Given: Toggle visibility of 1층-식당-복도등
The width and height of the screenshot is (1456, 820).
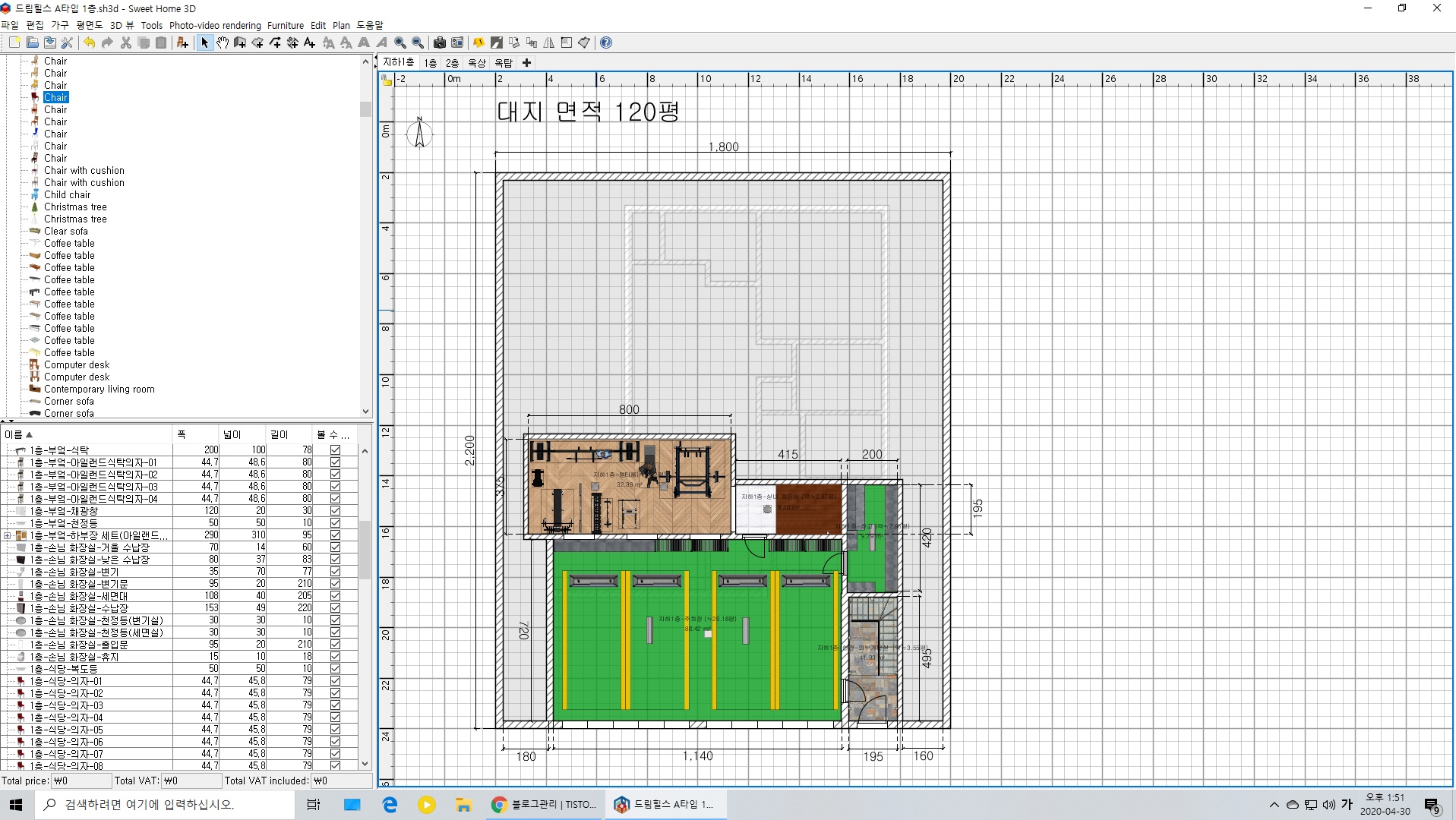Looking at the screenshot, I should click(x=335, y=668).
